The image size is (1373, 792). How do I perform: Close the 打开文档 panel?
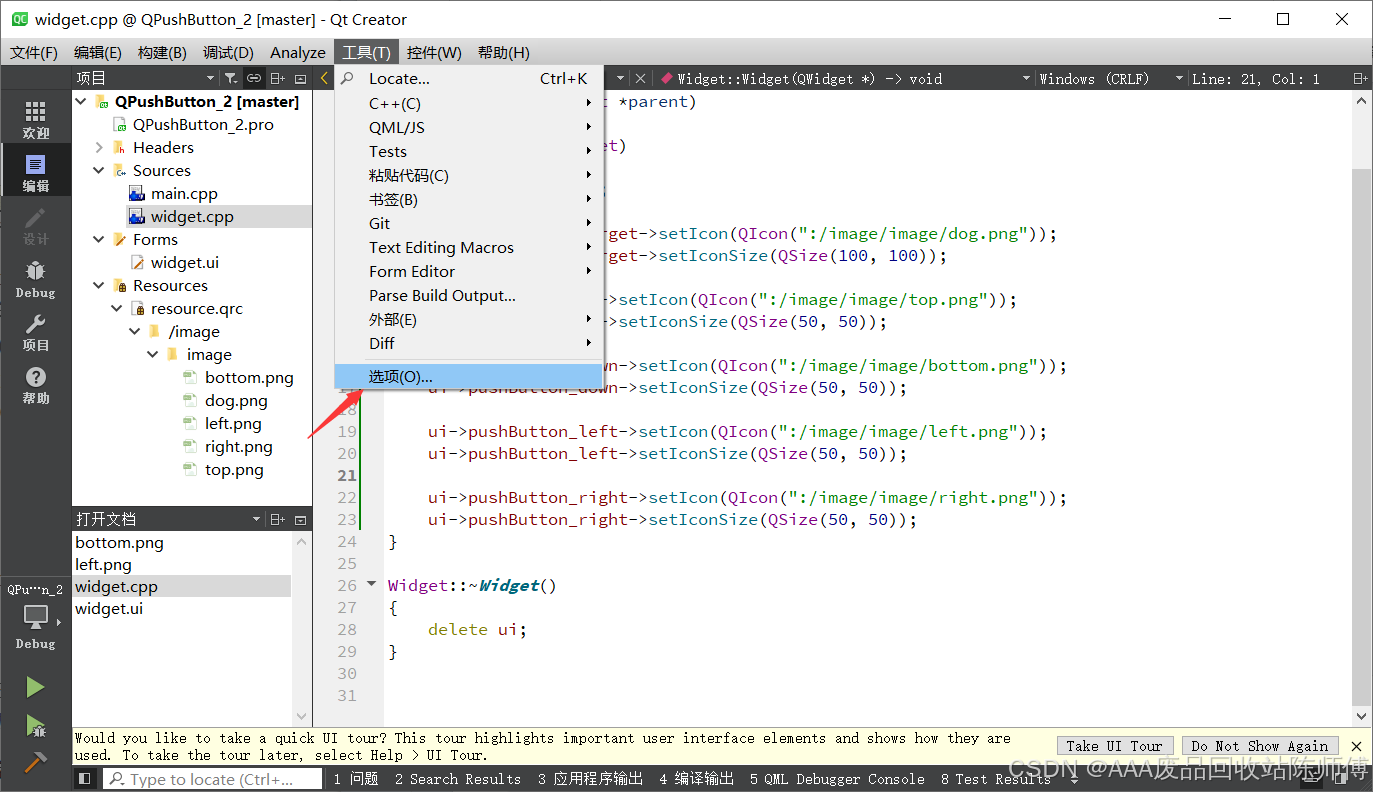point(300,519)
